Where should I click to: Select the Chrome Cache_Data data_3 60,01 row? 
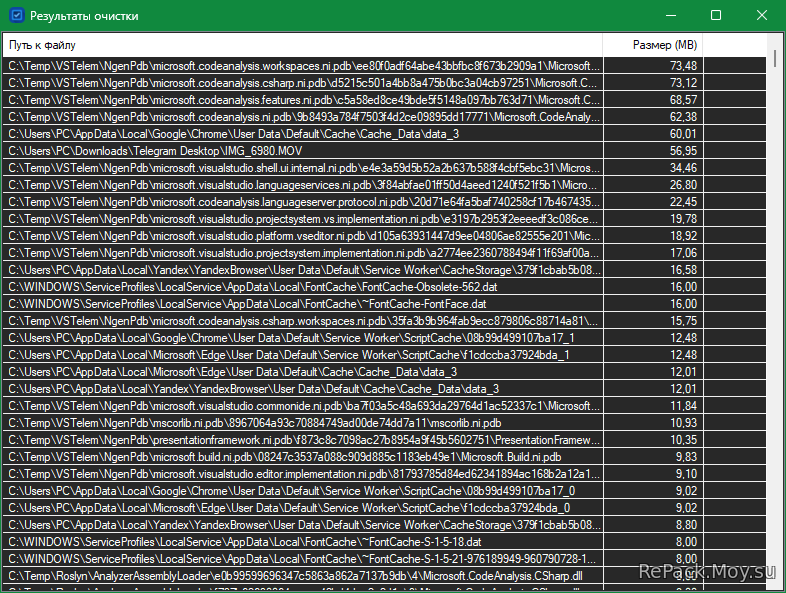click(300, 133)
